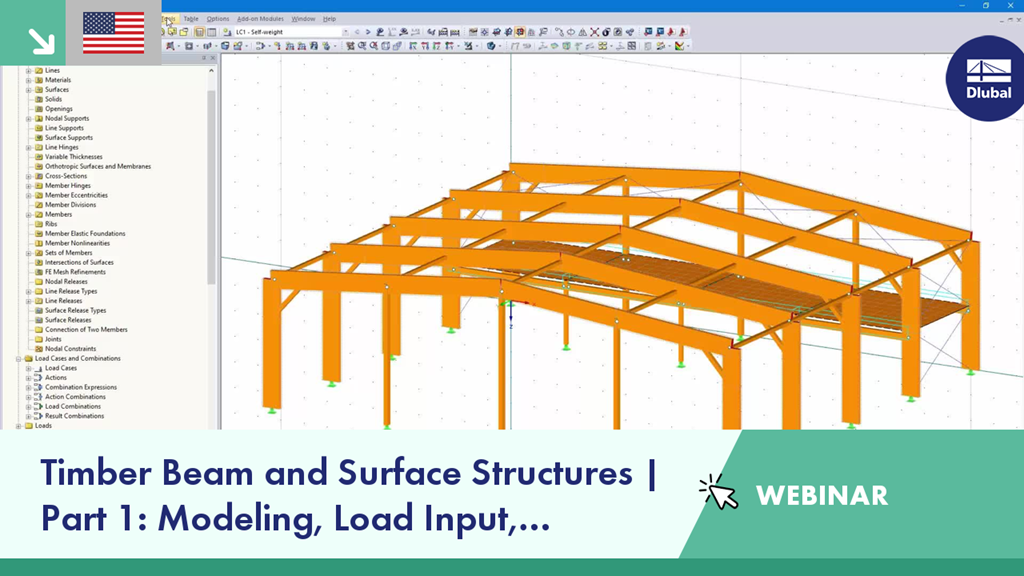Click the Solids folder icon
Viewport: 1024px width, 576px height.
[x=39, y=99]
